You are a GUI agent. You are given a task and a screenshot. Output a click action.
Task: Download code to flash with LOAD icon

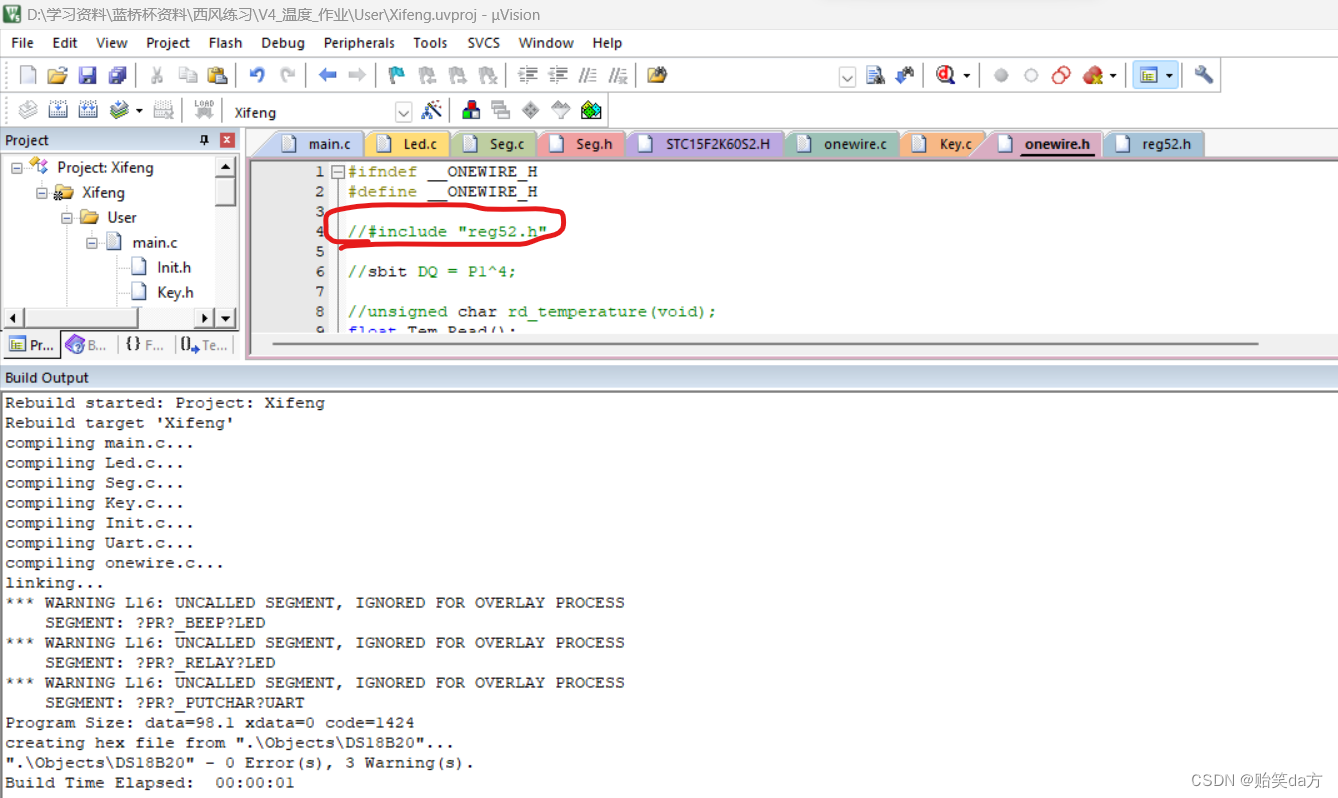pyautogui.click(x=203, y=110)
